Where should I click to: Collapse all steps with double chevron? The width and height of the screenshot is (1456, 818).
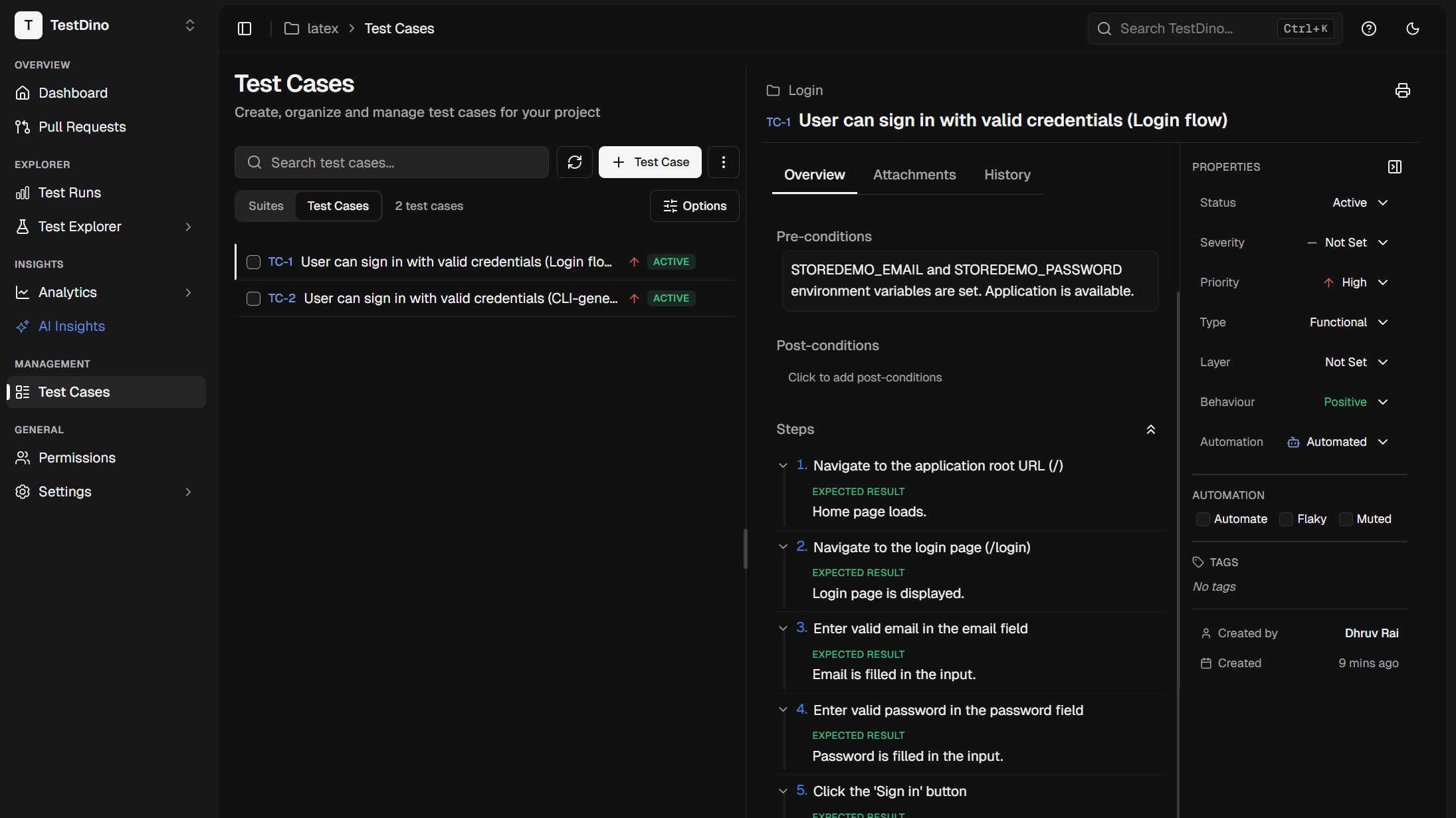(x=1150, y=429)
